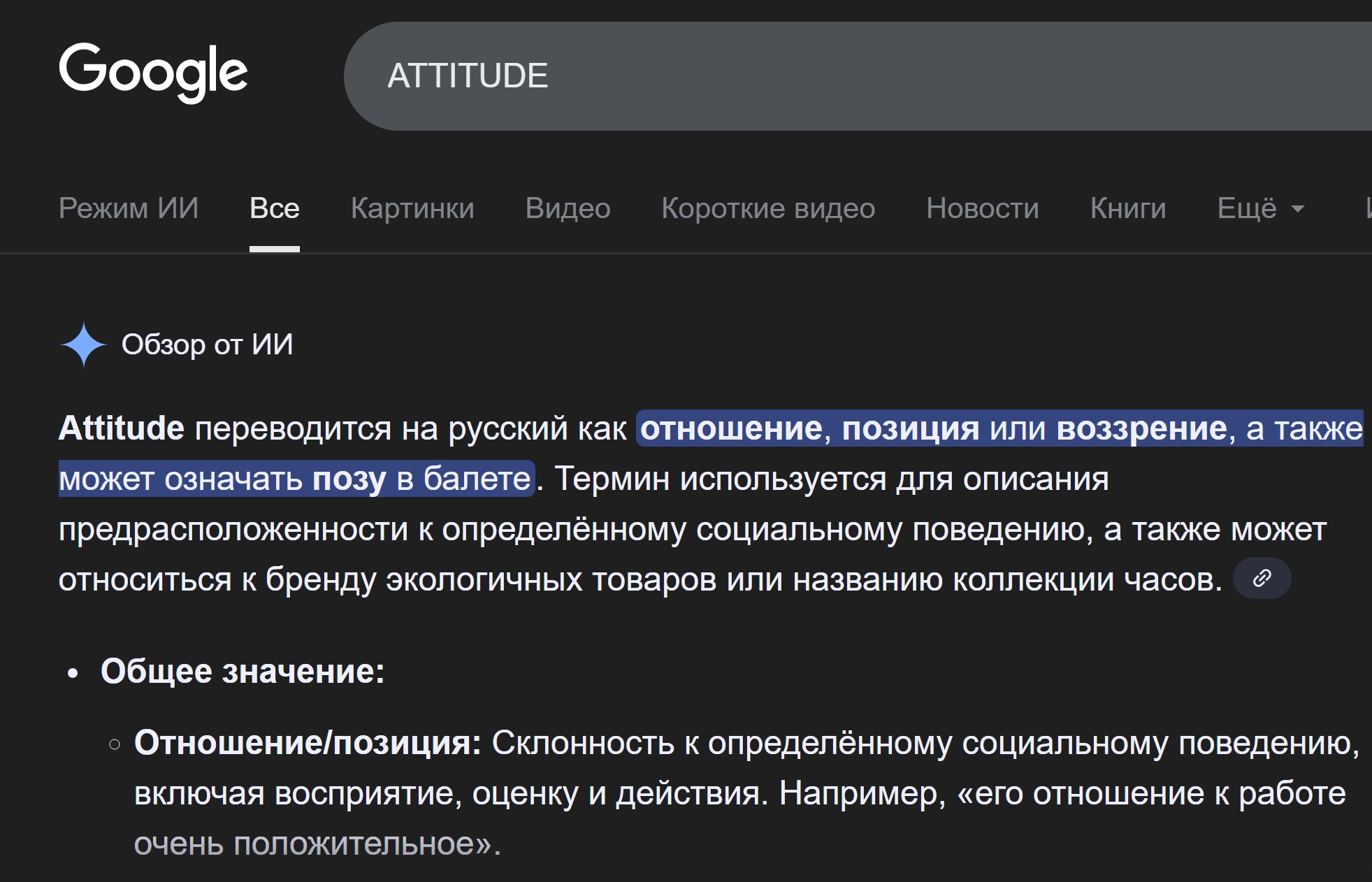Select the Все tab

click(x=274, y=208)
